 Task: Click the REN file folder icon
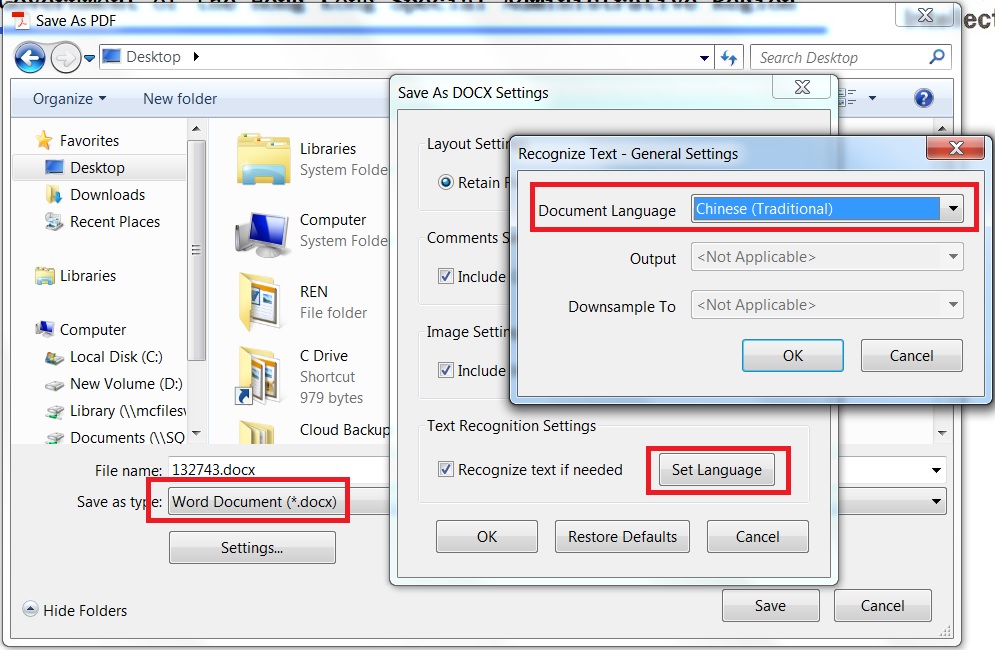(x=260, y=302)
